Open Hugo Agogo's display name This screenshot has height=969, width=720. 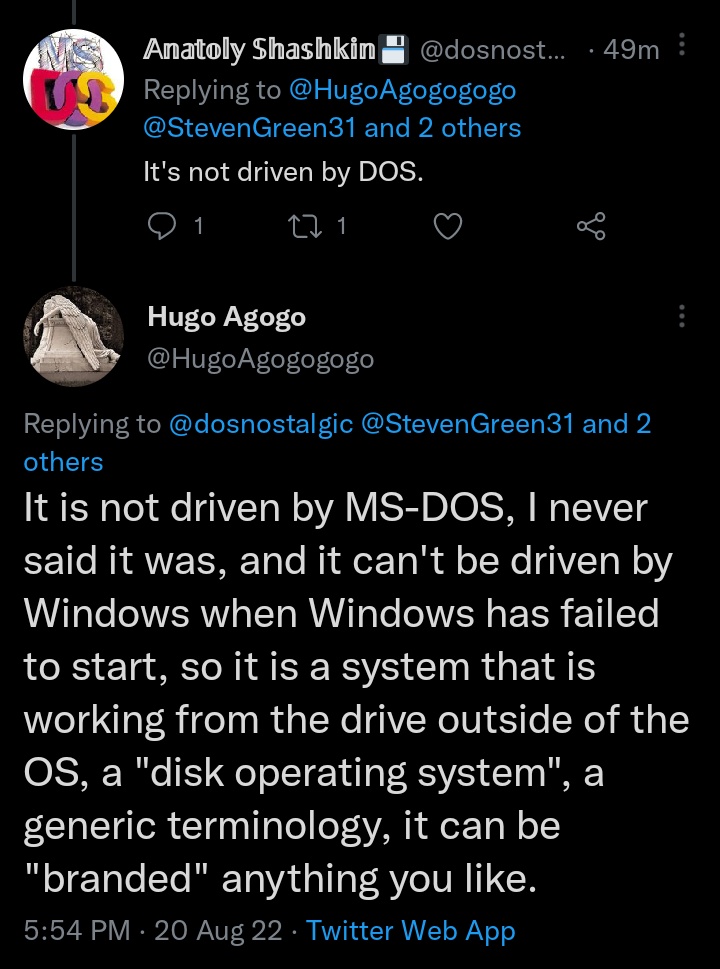click(x=227, y=317)
